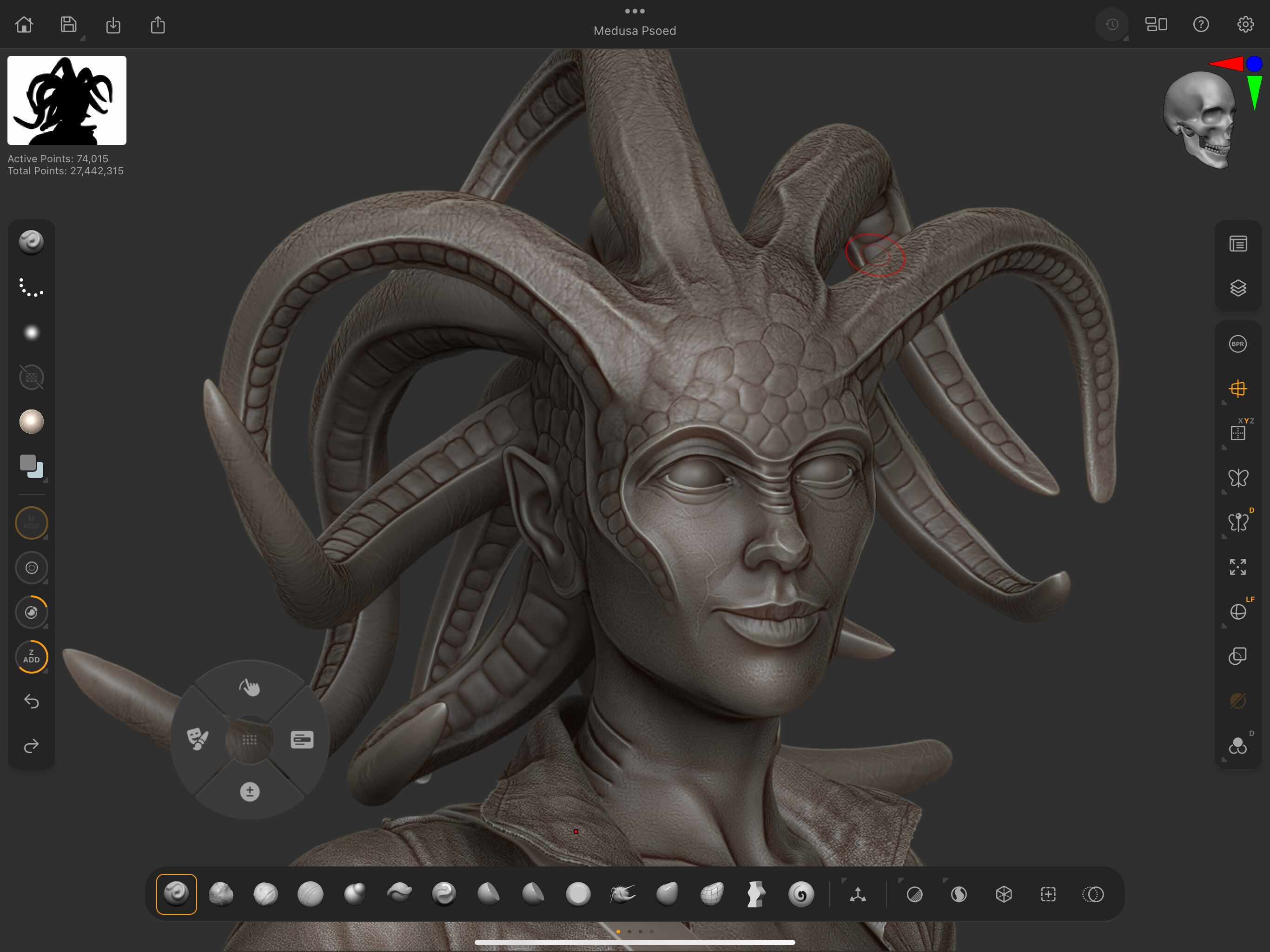Activate the Gizmo transform tool
The image size is (1270, 952).
tap(858, 894)
